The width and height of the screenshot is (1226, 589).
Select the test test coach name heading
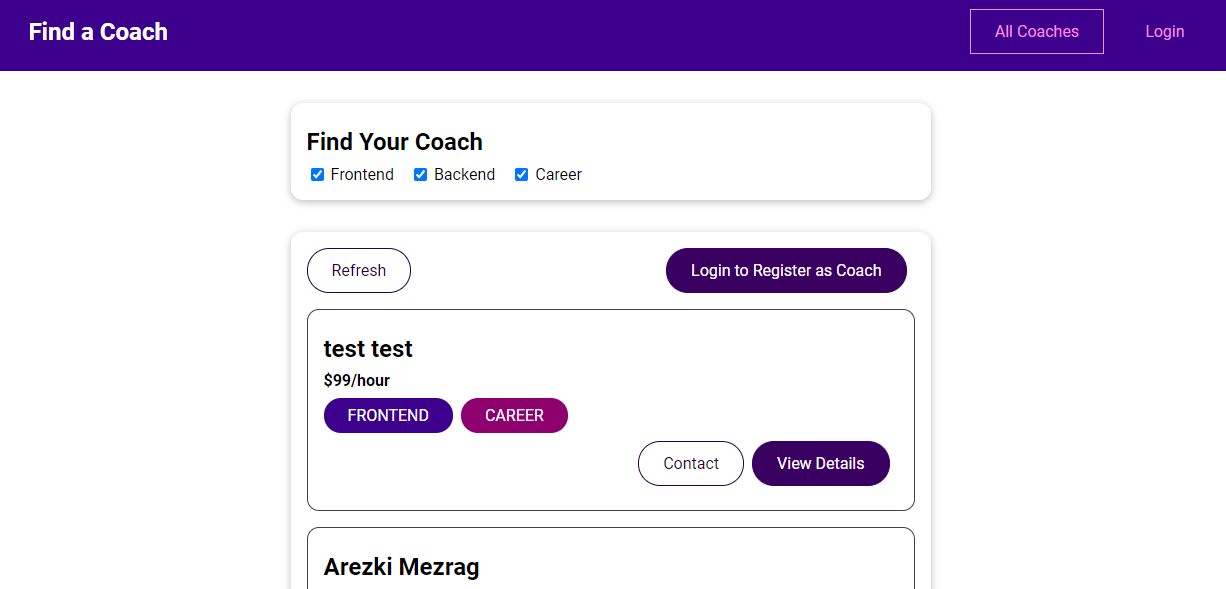pos(368,349)
